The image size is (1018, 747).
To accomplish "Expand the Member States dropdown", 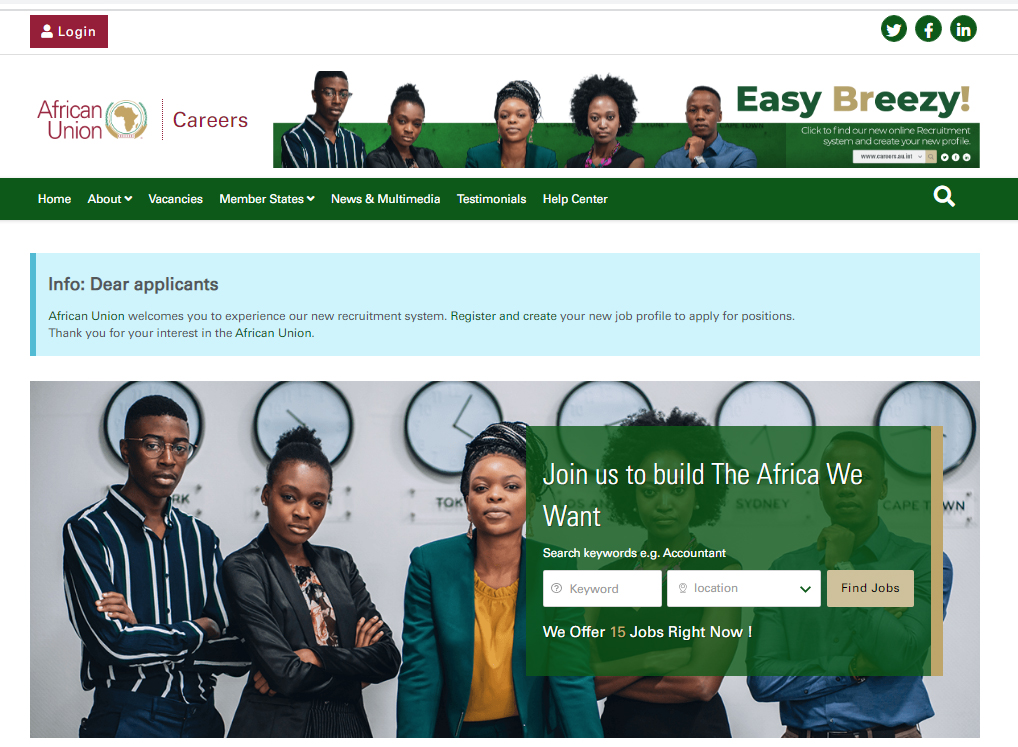I will [x=267, y=199].
